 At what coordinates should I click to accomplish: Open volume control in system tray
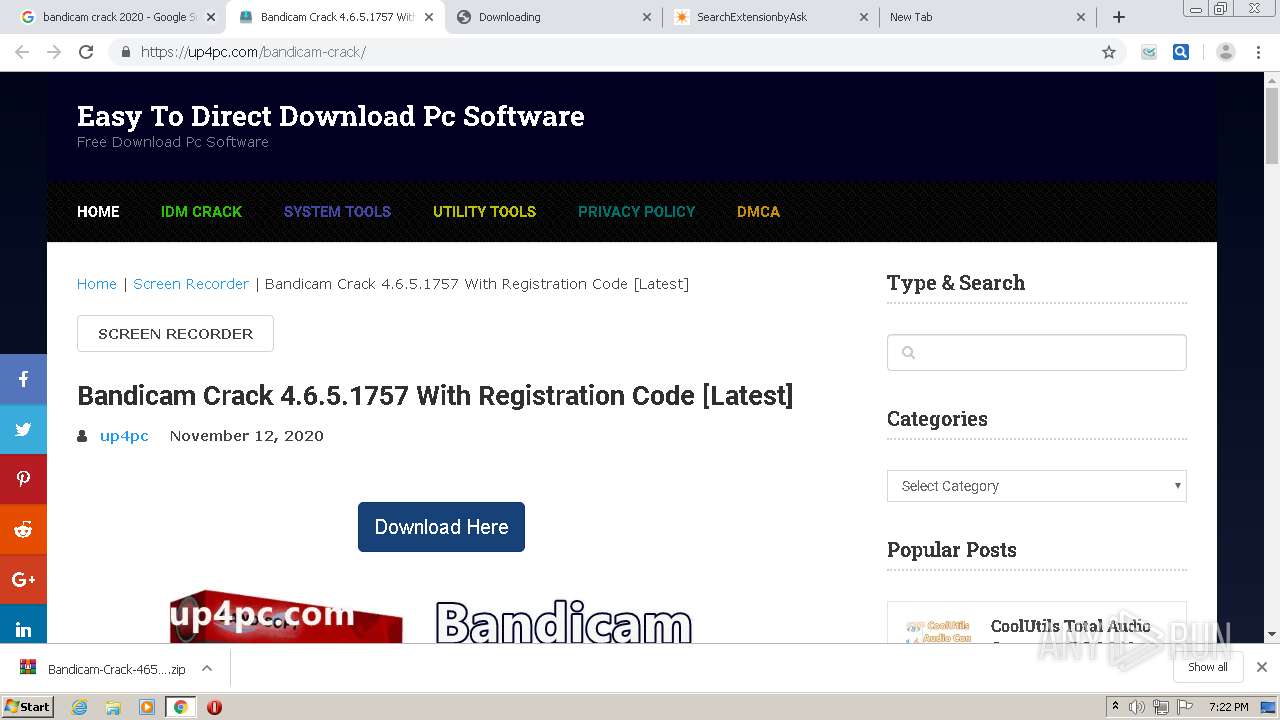pyautogui.click(x=1137, y=707)
